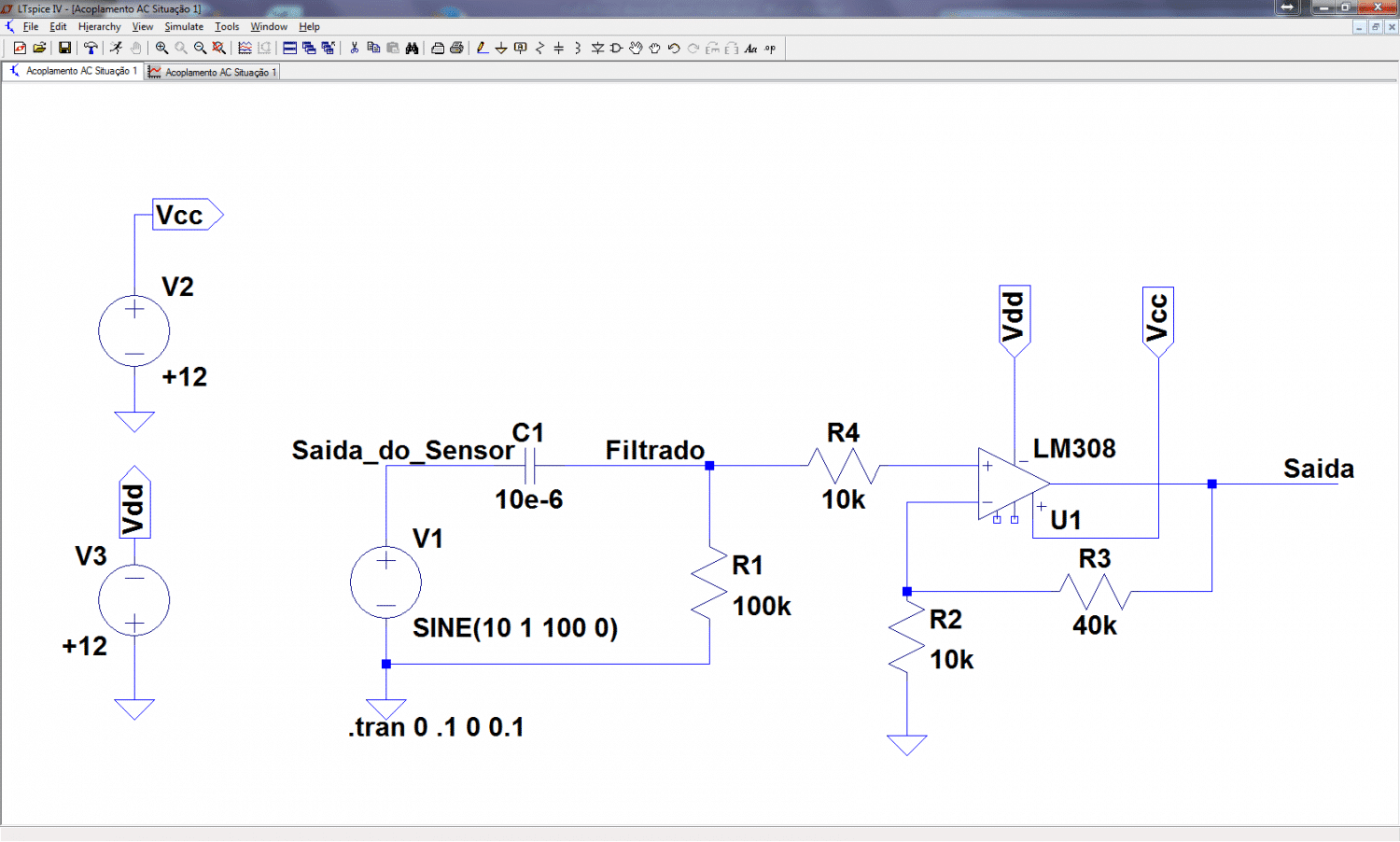Click the SINE(10 1 100 0) source value
This screenshot has width=1400, height=842.
tap(515, 628)
